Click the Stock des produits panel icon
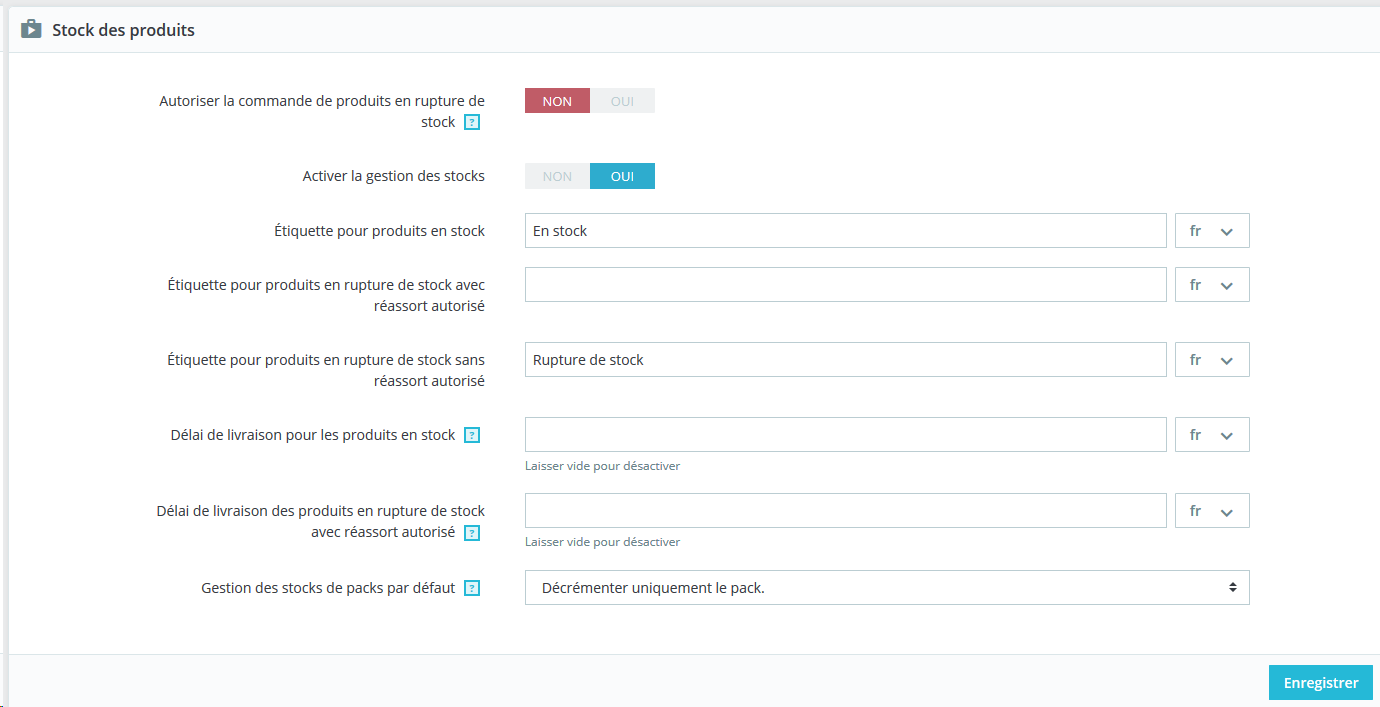Screen dimensions: 1380x707 click(31, 29)
